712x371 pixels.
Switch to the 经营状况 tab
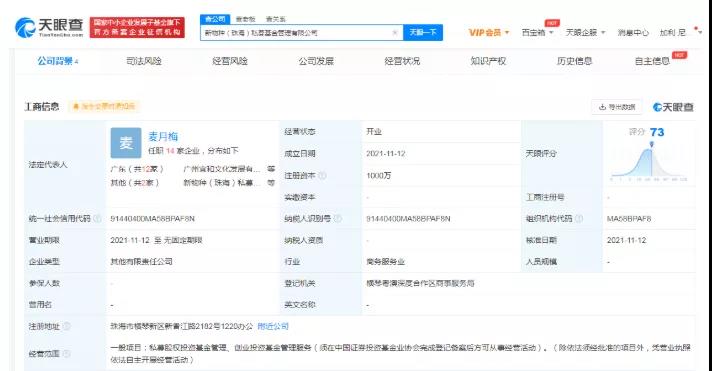point(402,61)
